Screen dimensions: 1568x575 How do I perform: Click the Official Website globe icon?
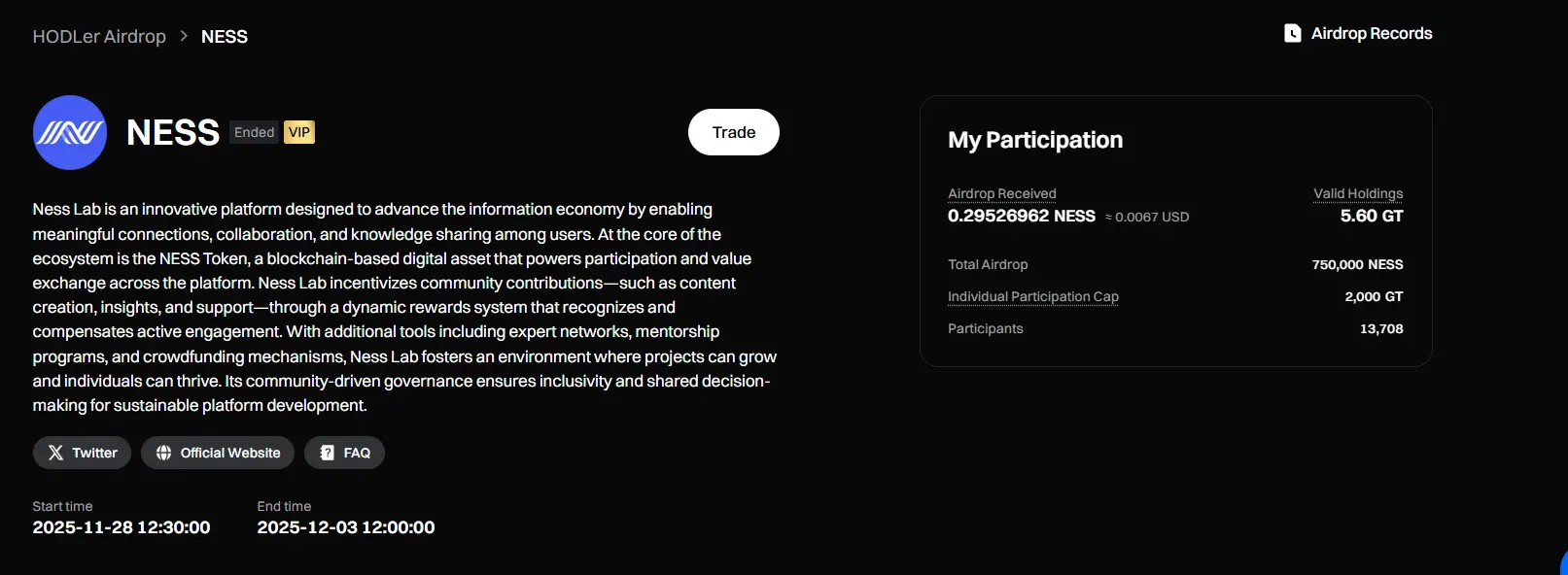pos(163,453)
